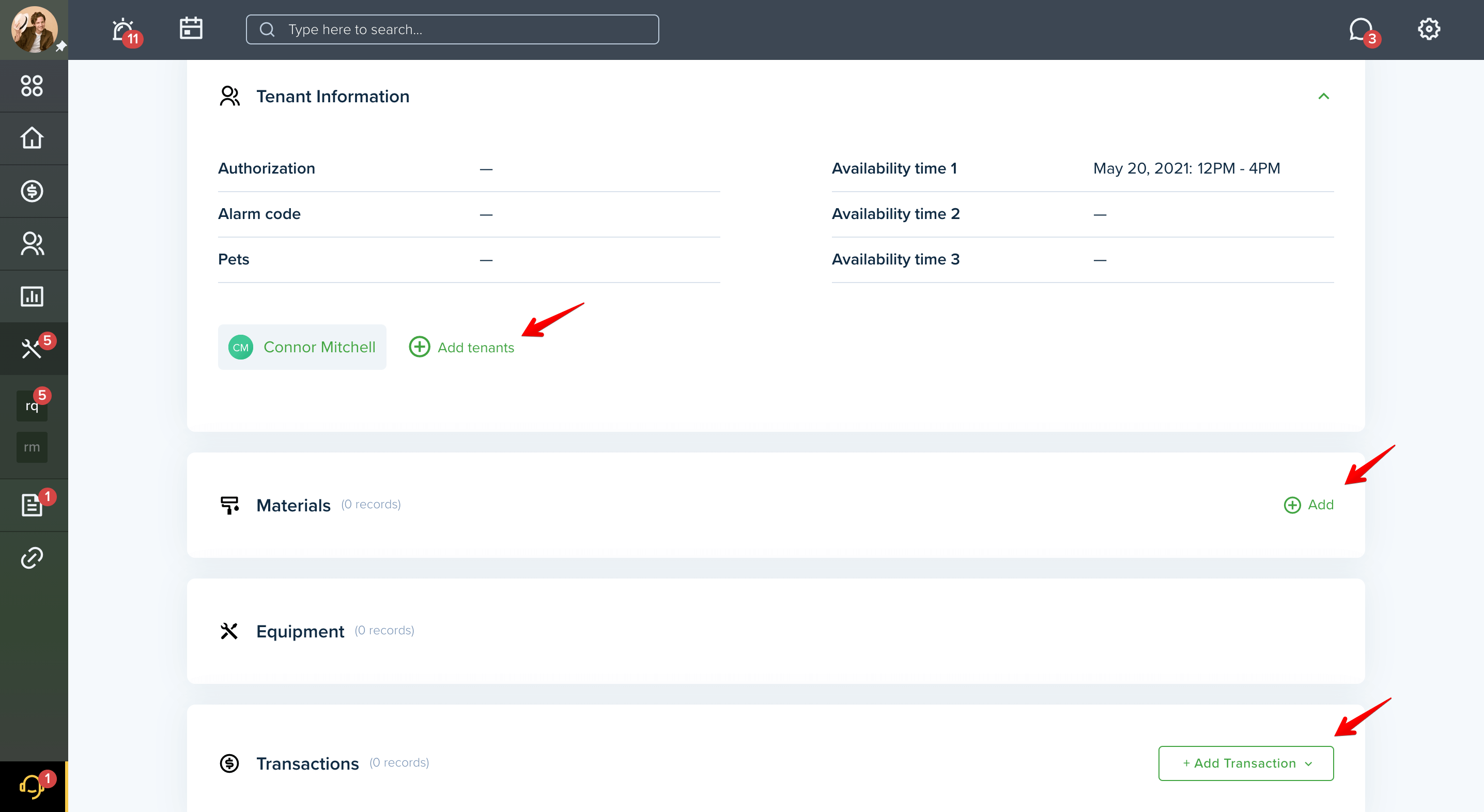This screenshot has width=1484, height=812.
Task: Click the Pets label
Action: (234, 259)
